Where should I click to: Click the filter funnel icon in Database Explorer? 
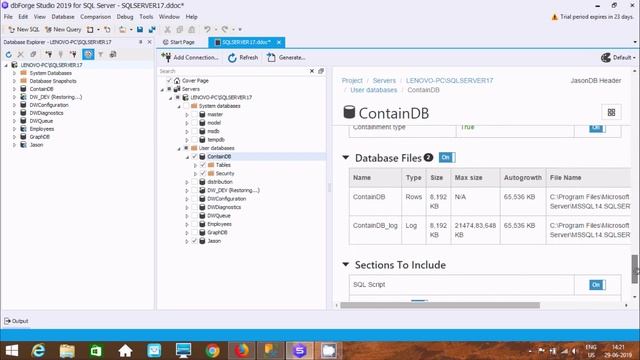100,54
